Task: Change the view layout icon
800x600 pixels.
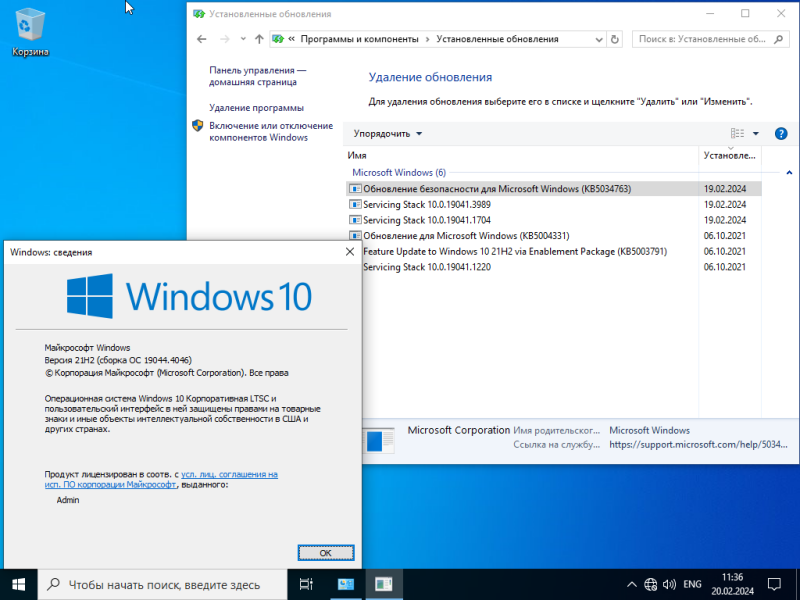Action: (737, 134)
